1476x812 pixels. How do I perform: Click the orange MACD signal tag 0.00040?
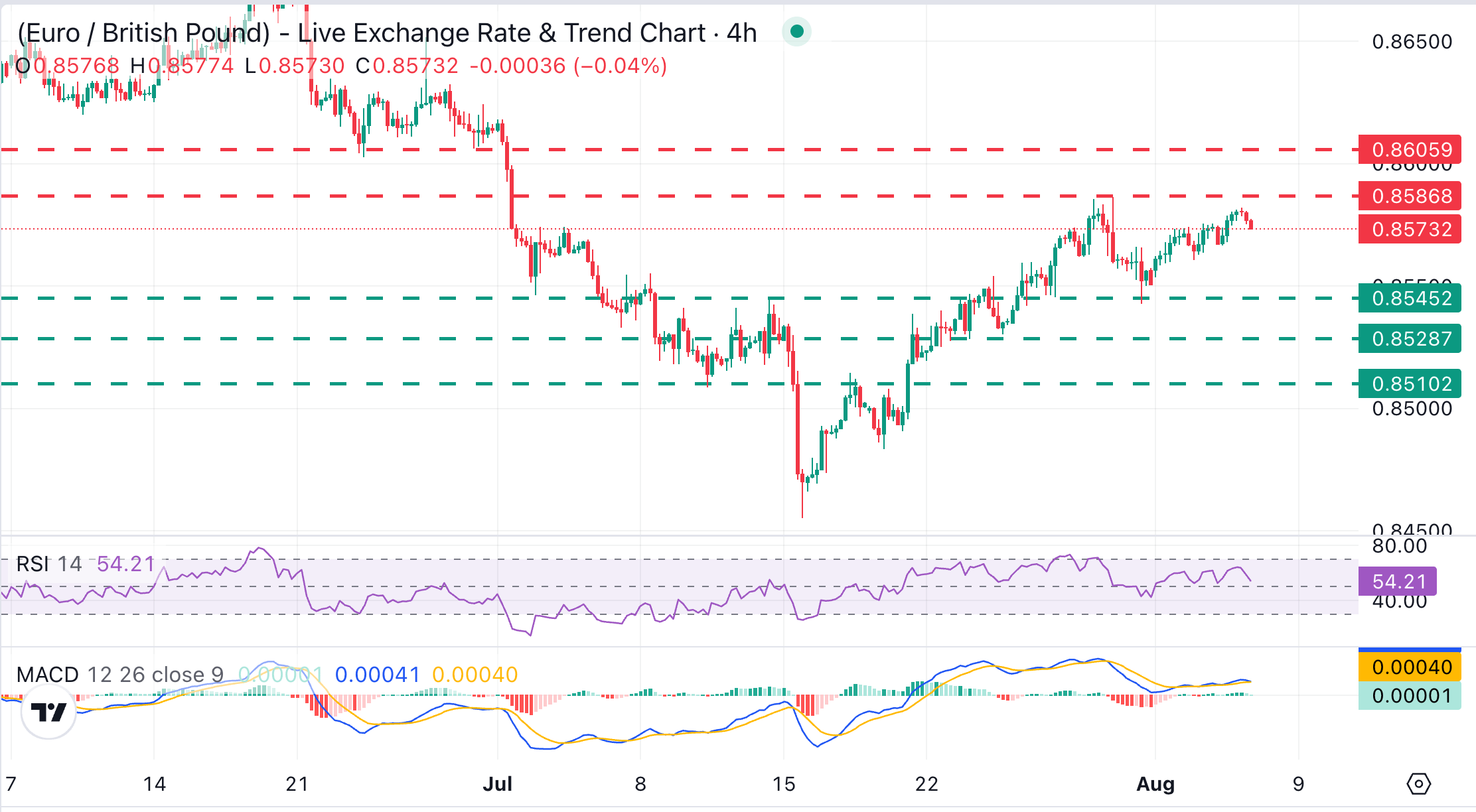coord(1410,667)
